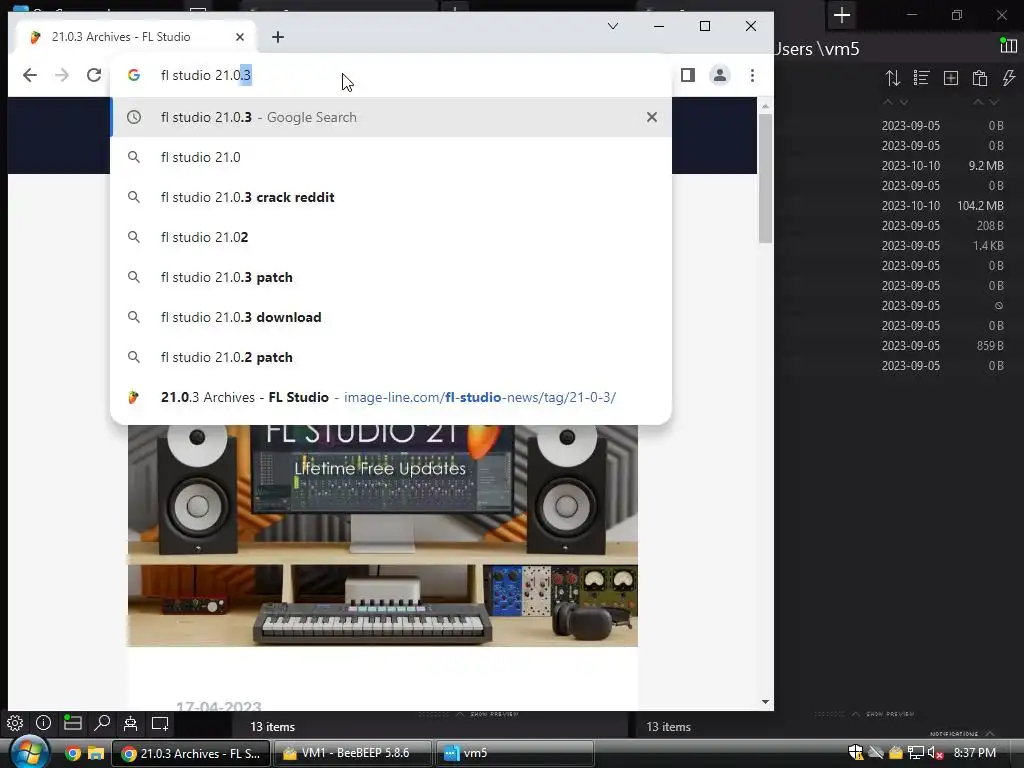The image size is (1024, 768).
Task: Click the security shield icon in system tray
Action: point(856,754)
